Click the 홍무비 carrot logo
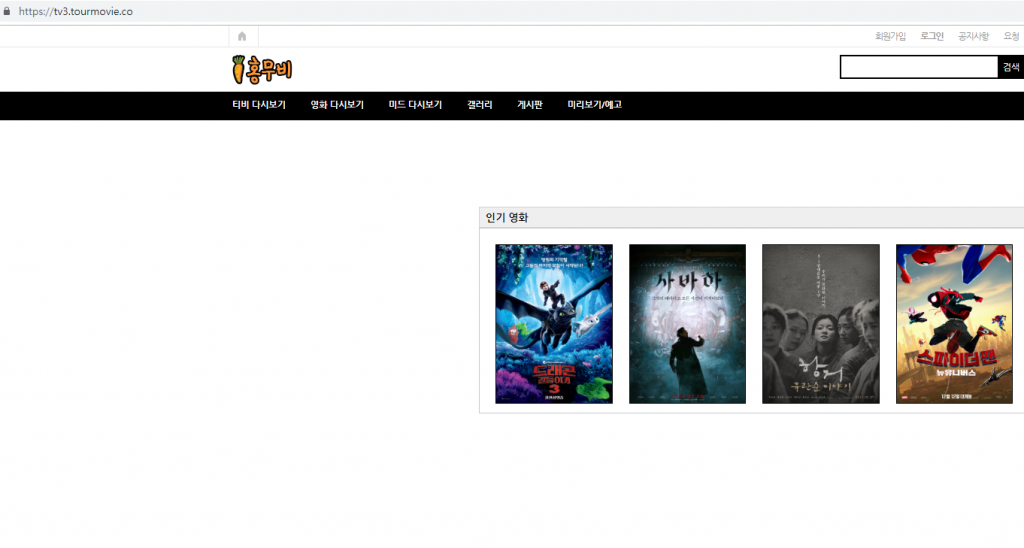Screen dimensions: 1024x548 click(261, 69)
